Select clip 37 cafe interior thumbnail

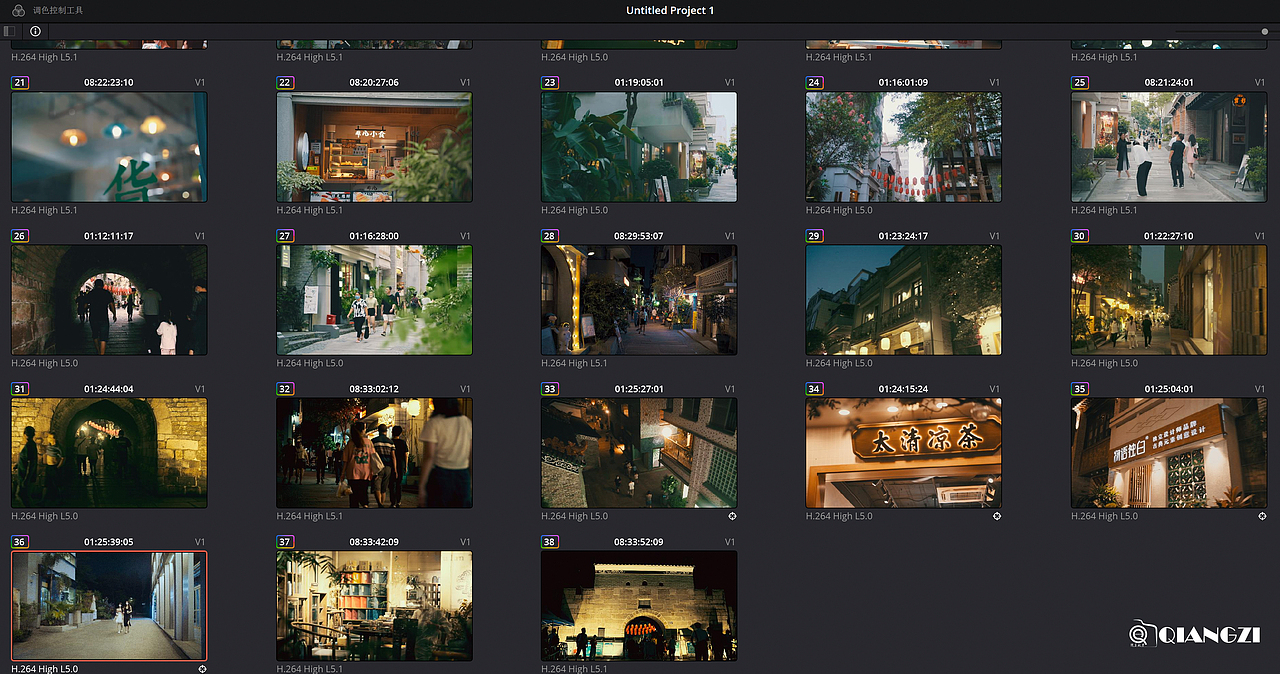[374, 606]
